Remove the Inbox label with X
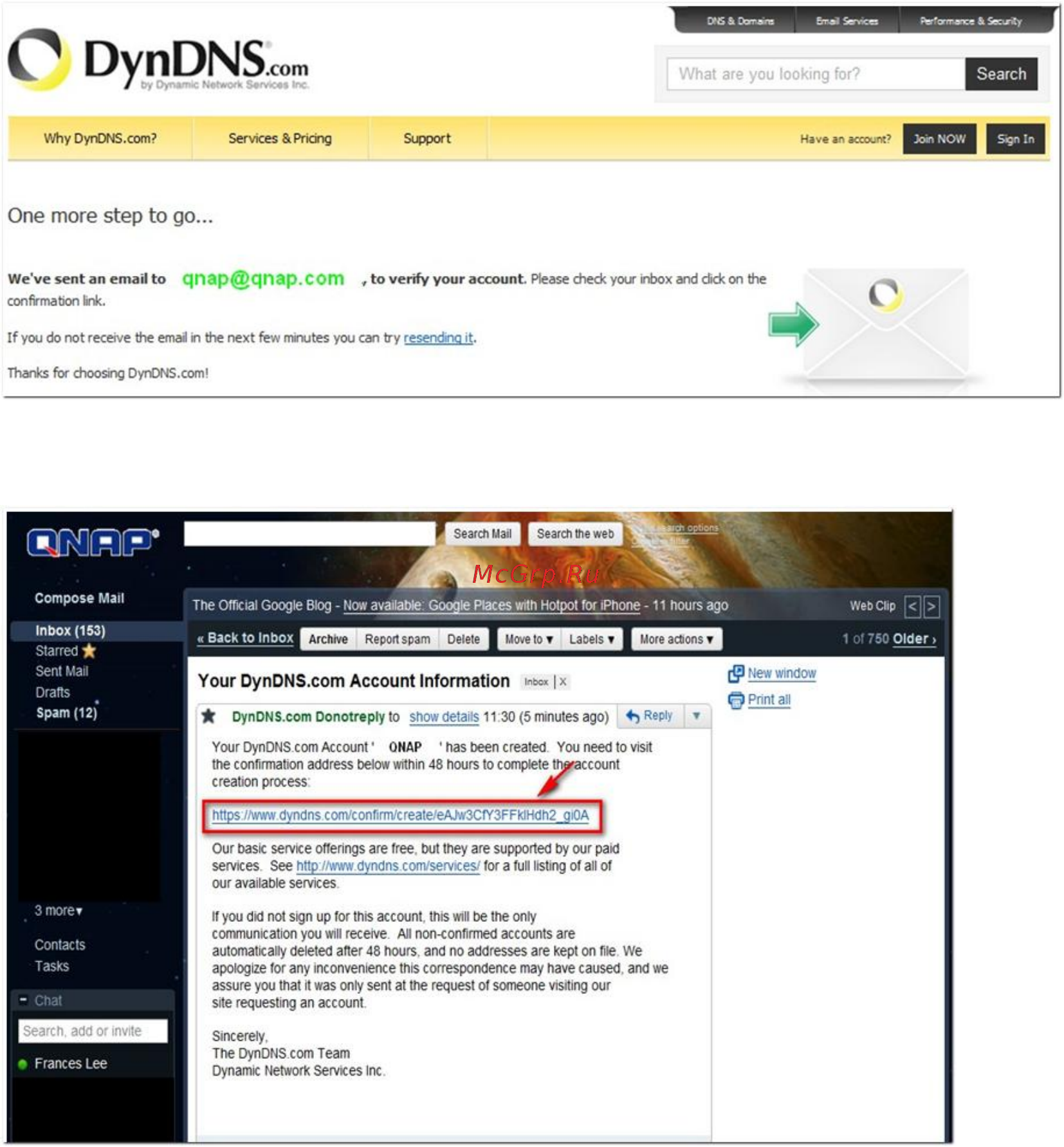The image size is (1064, 1147). click(x=563, y=682)
